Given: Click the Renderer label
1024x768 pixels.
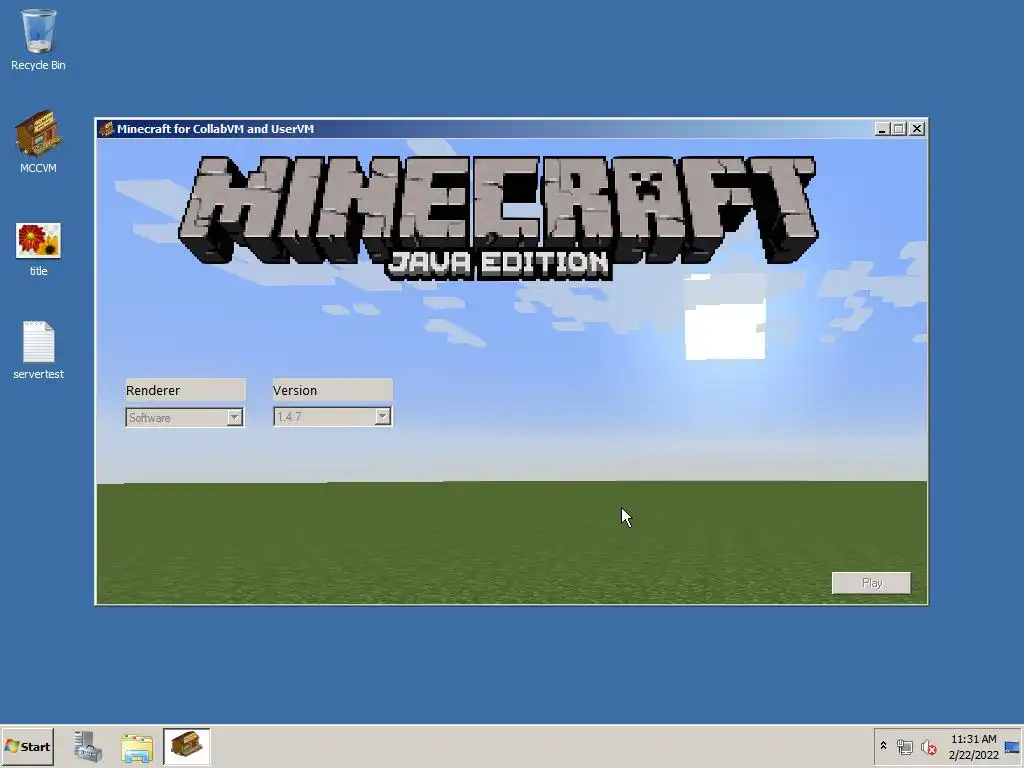Looking at the screenshot, I should click(x=185, y=390).
